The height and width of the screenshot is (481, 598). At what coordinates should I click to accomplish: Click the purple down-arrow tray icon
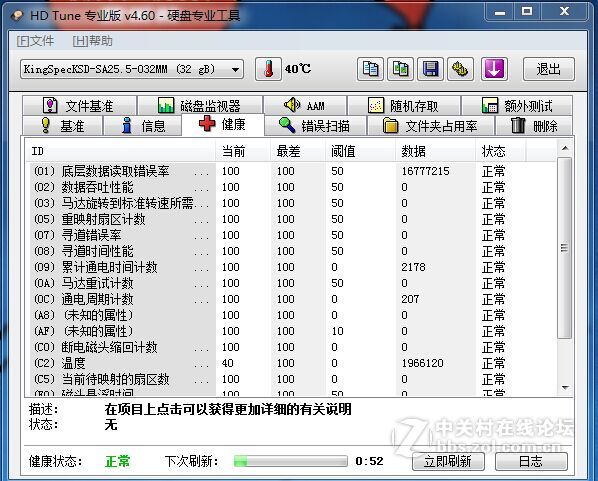click(494, 69)
